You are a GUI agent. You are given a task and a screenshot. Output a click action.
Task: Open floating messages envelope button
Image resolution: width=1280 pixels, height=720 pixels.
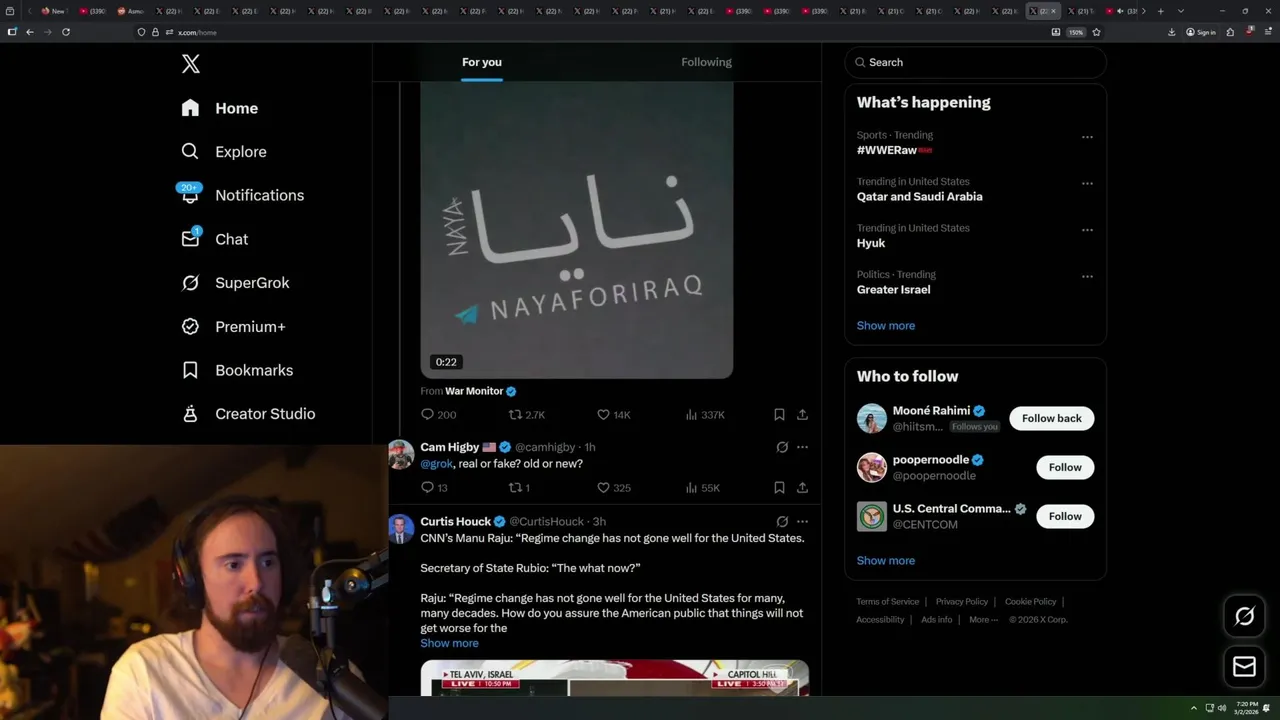click(x=1244, y=666)
